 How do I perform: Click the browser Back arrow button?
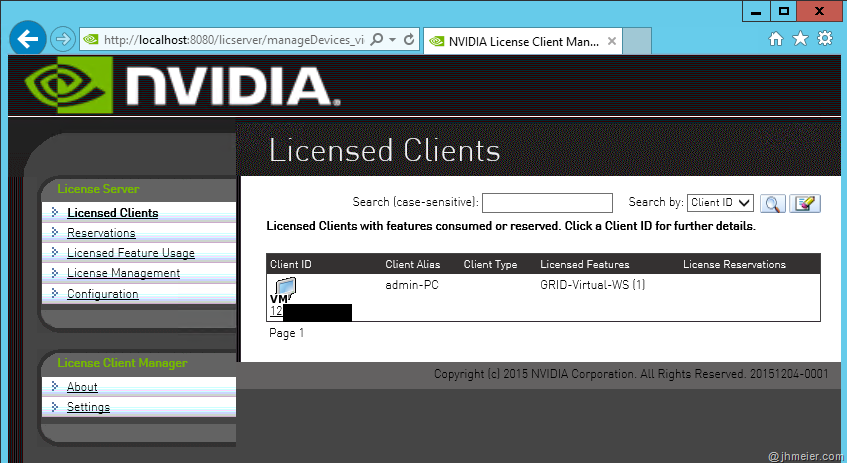coord(28,39)
